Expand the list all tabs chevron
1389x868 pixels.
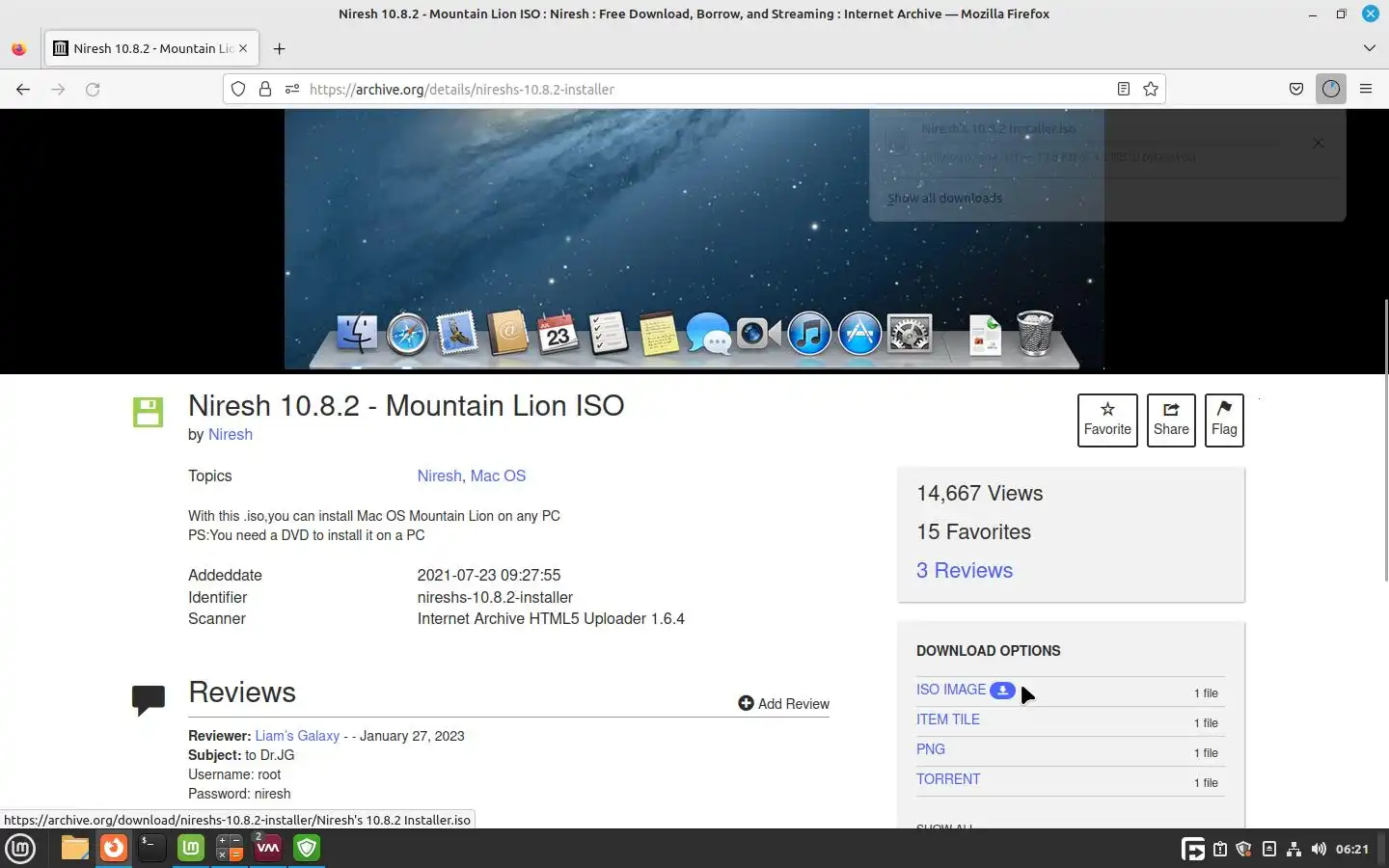[x=1370, y=48]
